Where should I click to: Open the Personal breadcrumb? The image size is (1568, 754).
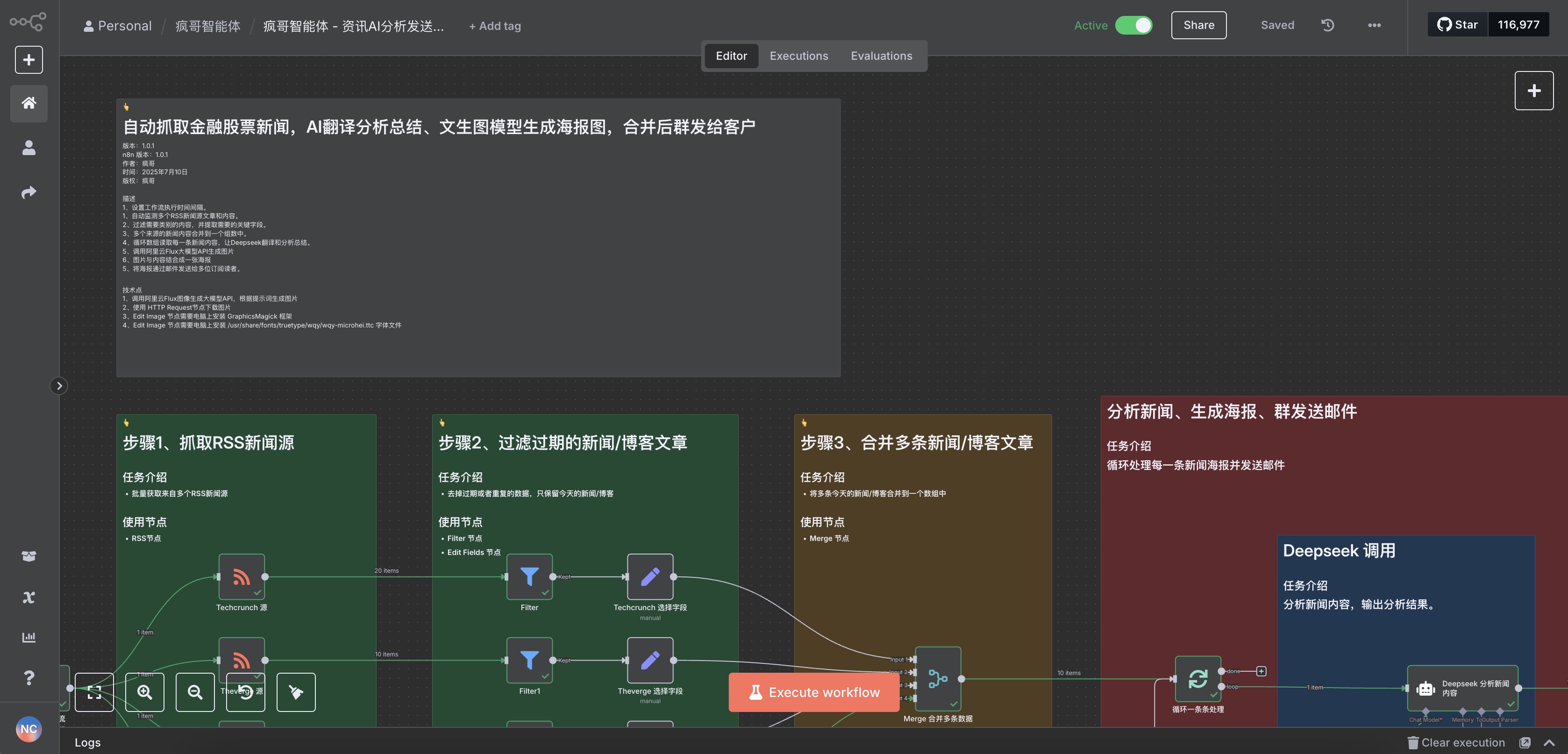118,26
